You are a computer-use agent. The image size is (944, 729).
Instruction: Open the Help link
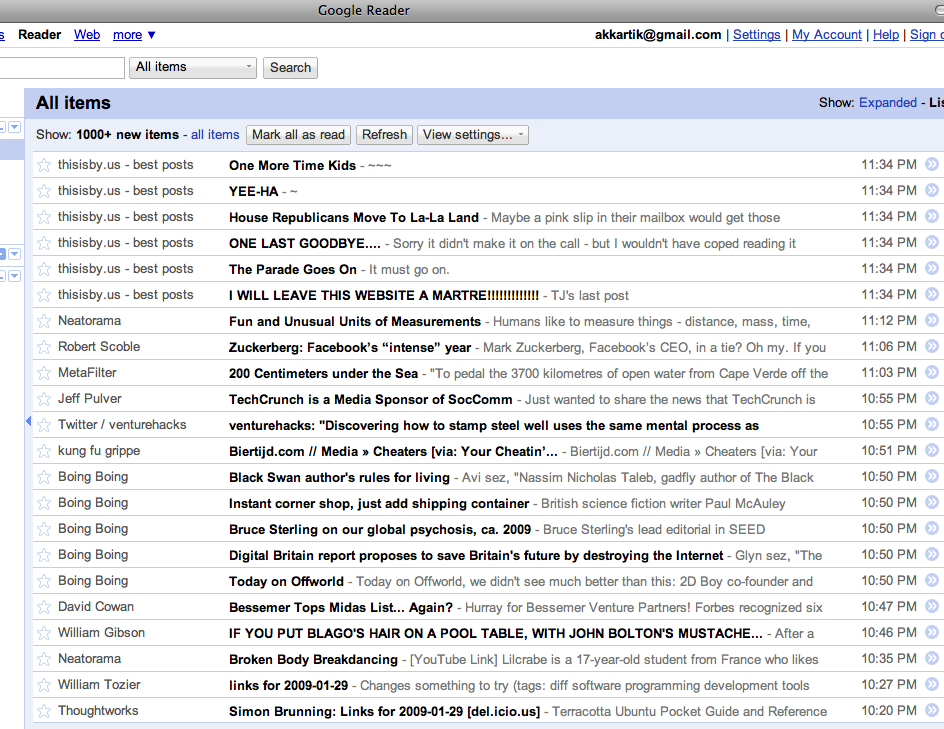click(886, 35)
